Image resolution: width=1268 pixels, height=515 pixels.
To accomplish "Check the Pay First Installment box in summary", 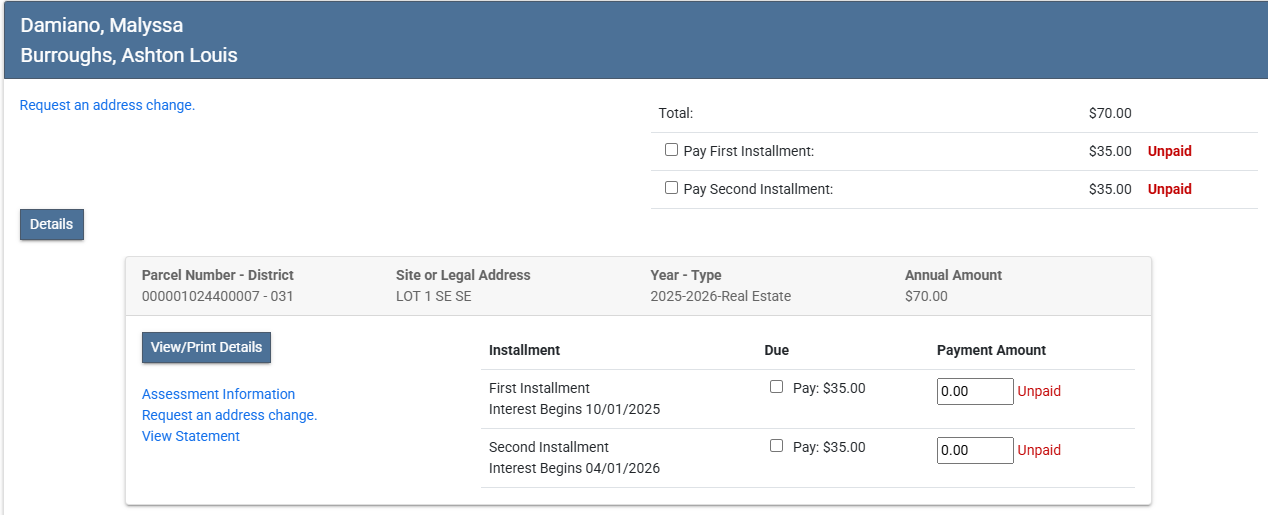I will [x=671, y=150].
